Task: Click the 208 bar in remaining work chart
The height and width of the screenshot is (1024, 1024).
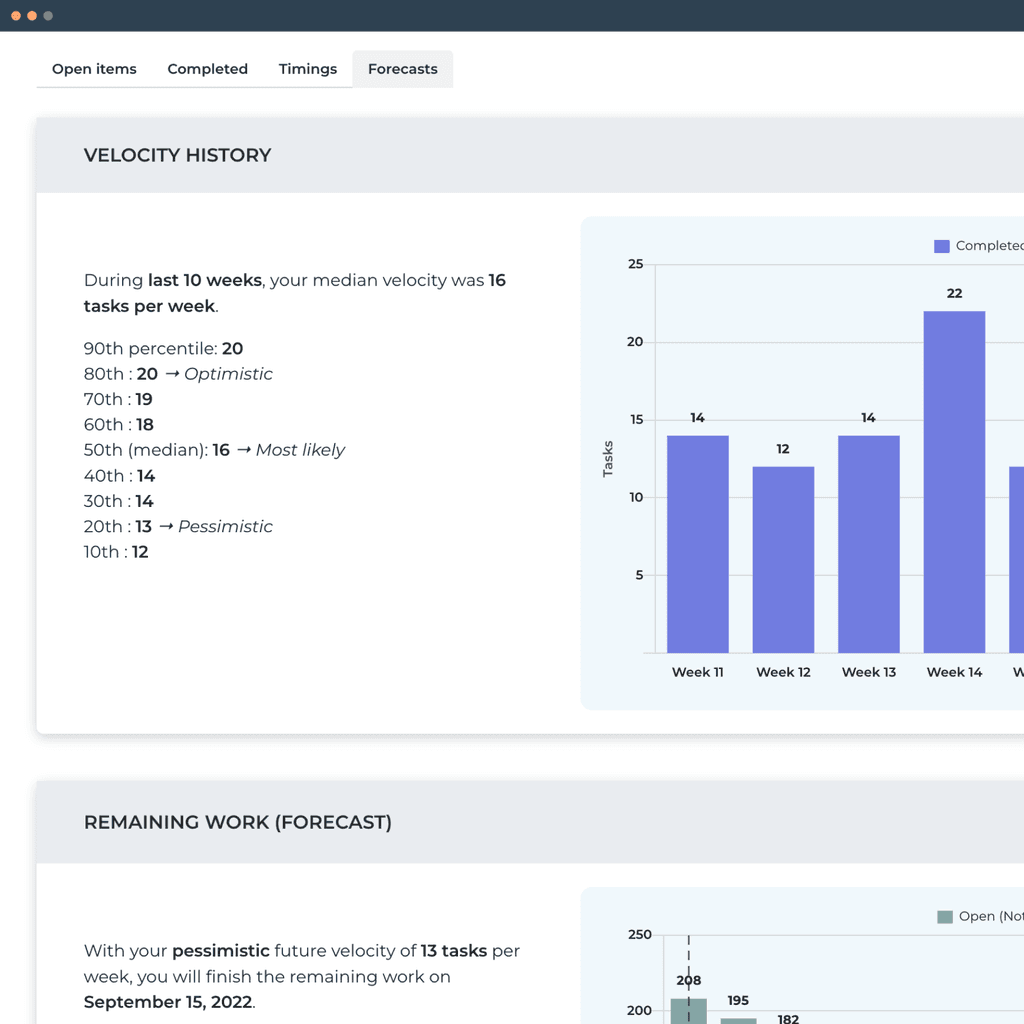Action: click(x=689, y=1014)
